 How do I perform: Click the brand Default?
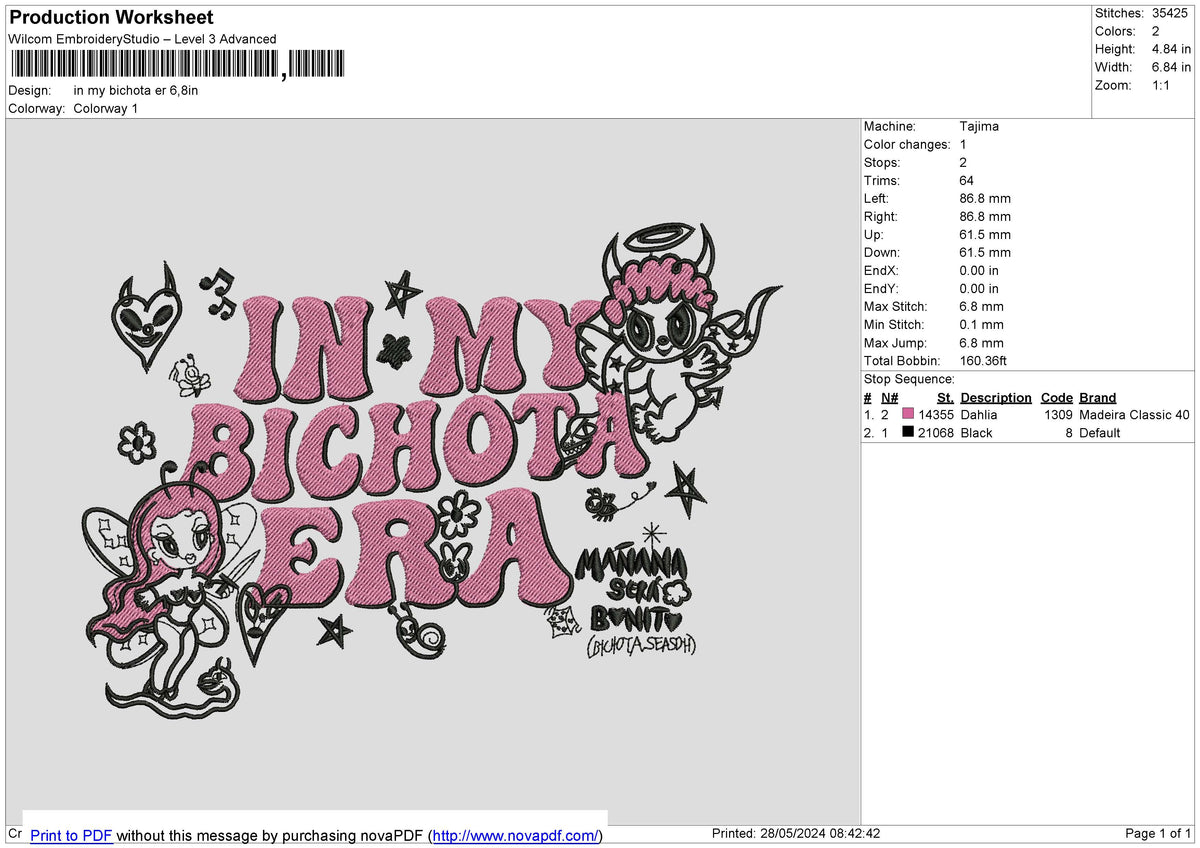click(1100, 433)
